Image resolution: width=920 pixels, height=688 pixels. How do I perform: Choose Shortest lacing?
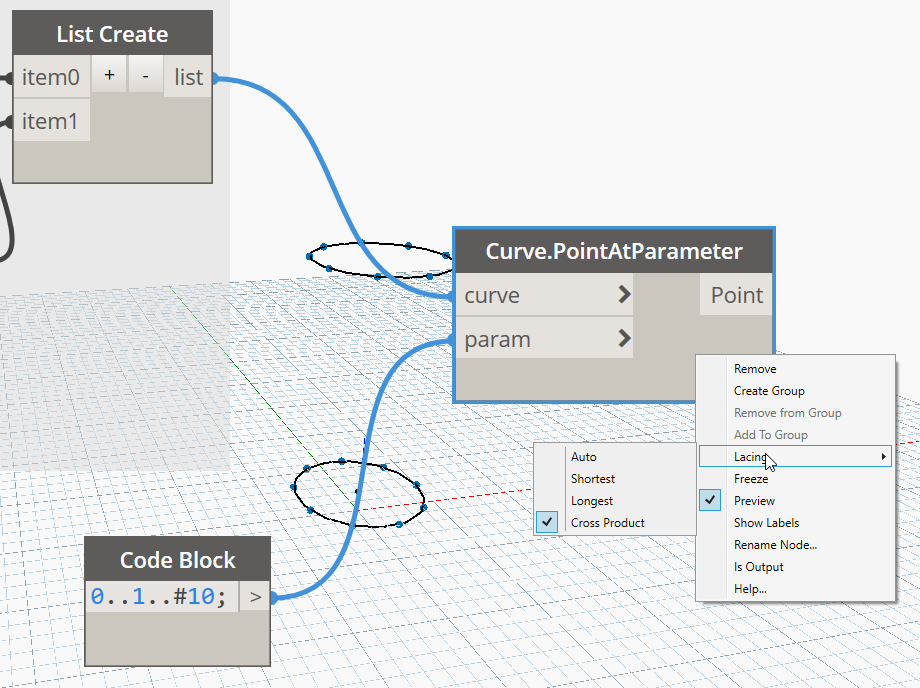(592, 479)
